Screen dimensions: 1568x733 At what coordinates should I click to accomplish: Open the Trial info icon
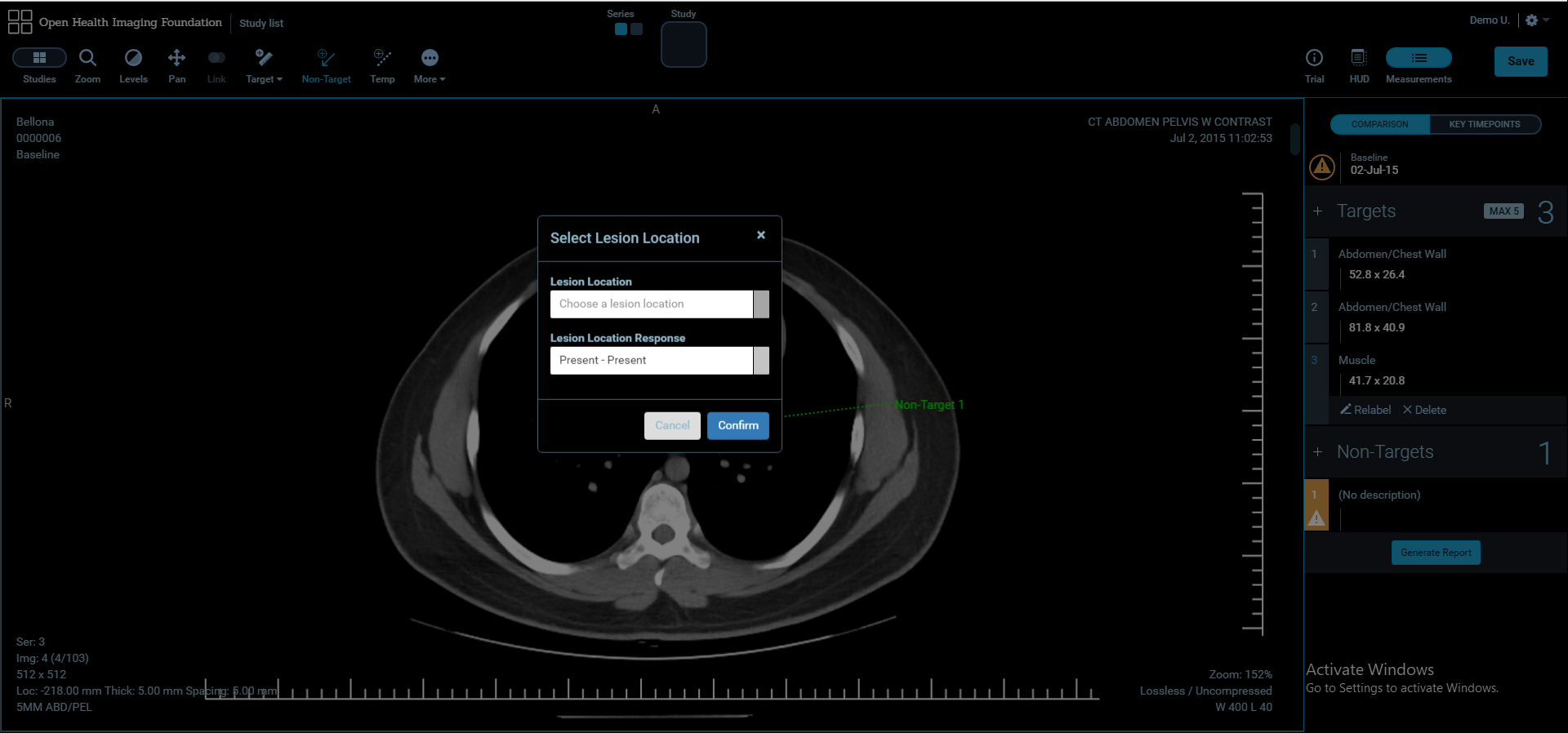(1314, 58)
